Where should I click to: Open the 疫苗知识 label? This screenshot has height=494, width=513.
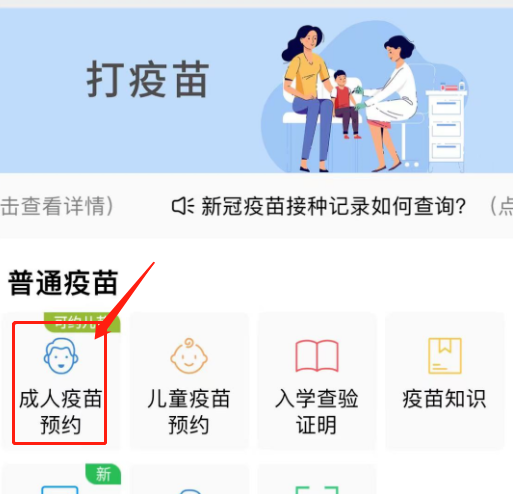tap(444, 399)
